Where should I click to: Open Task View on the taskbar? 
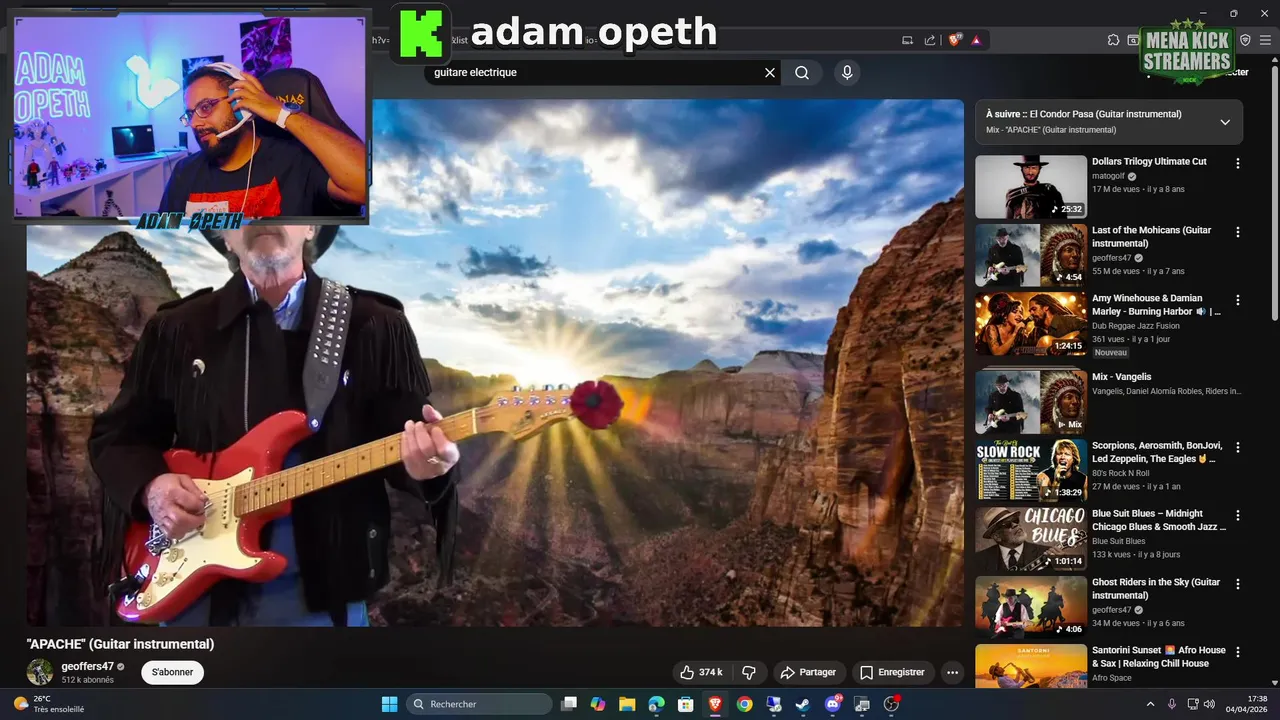(569, 704)
